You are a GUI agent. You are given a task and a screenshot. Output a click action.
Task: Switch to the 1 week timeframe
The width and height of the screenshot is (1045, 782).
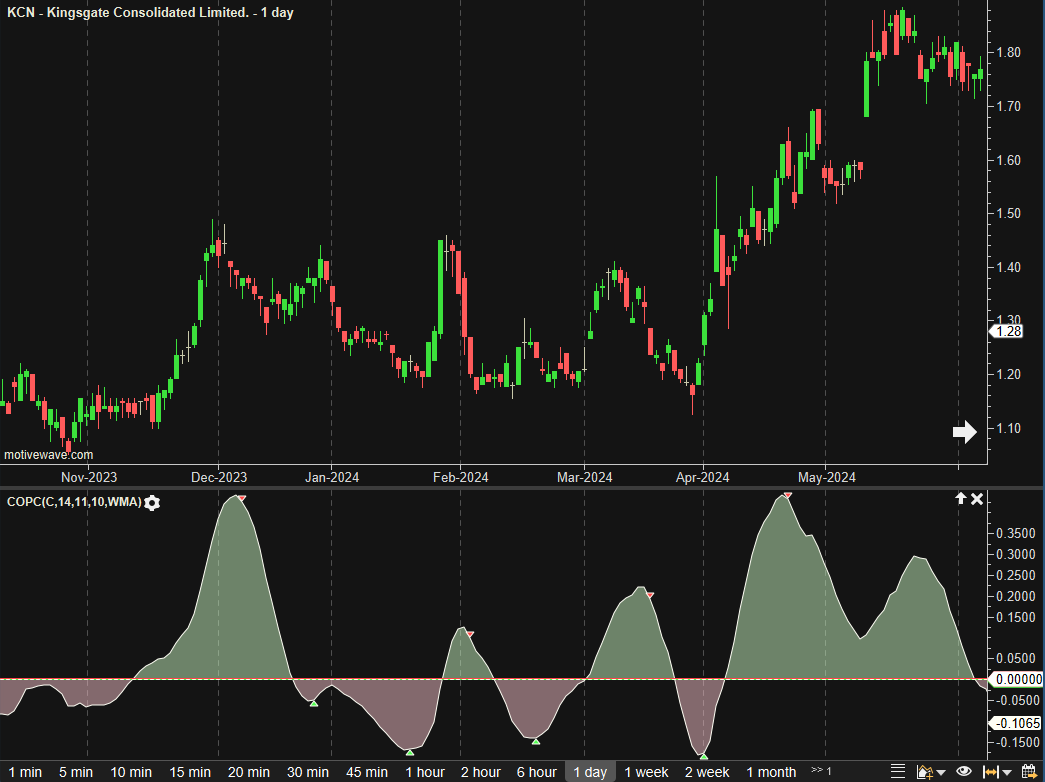(x=646, y=772)
